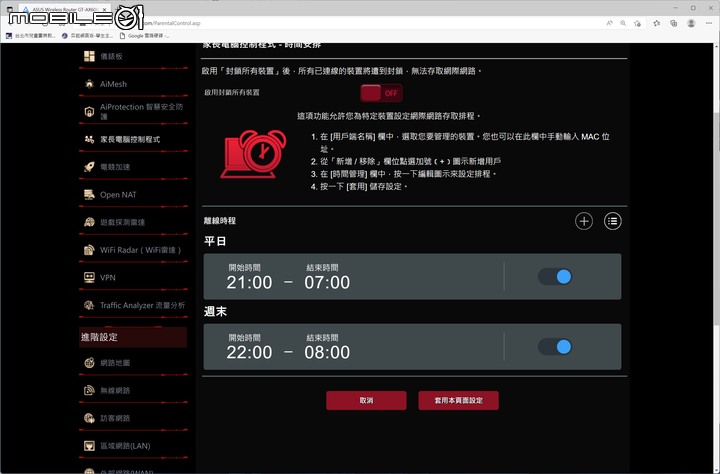The height and width of the screenshot is (474, 720).
Task: Open 區域網路(LAN) in the sidebar
Action: pos(125,446)
